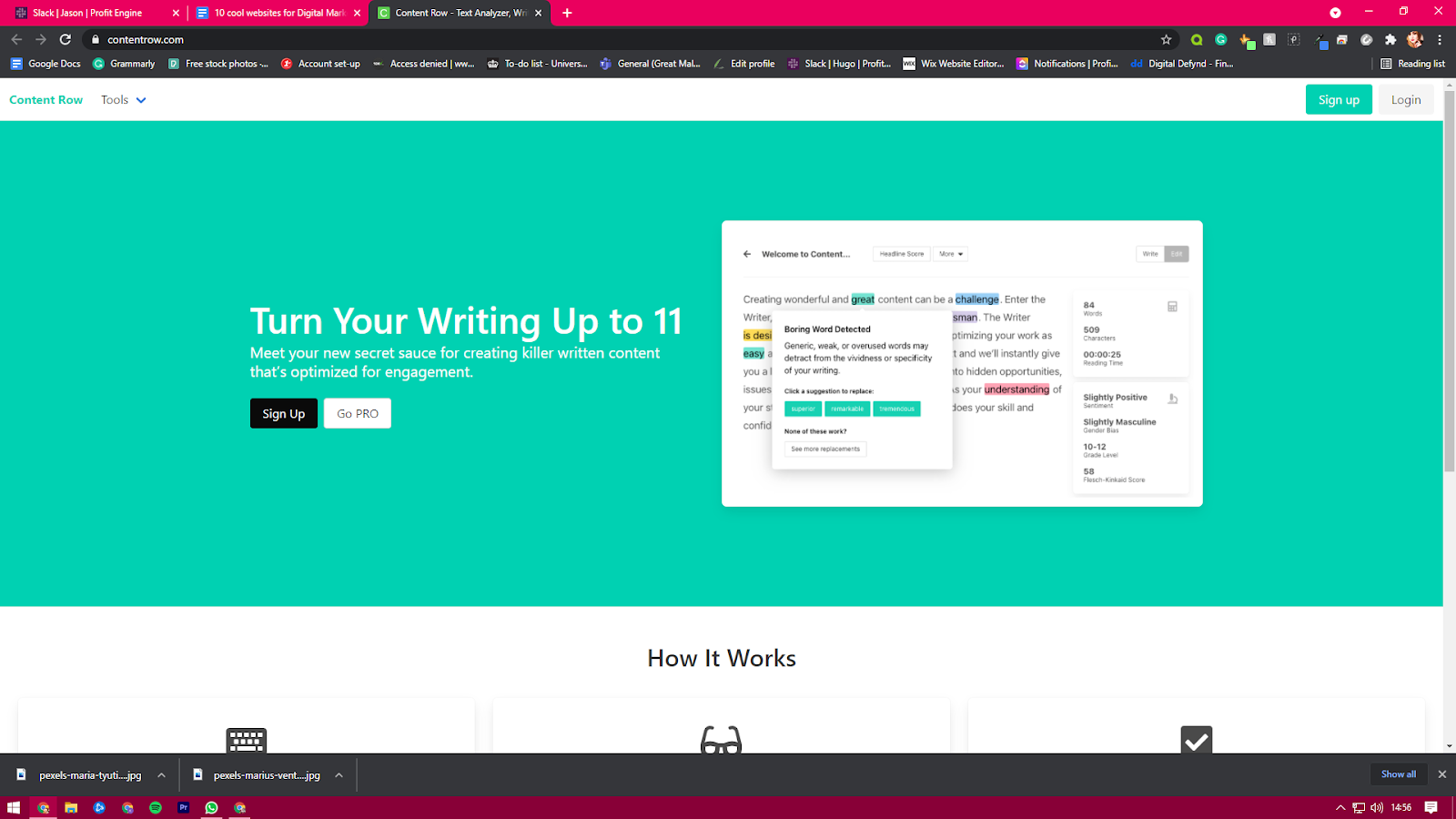Viewport: 1456px width, 819px height.
Task: Open the Edit profile bookmark
Action: tap(744, 64)
